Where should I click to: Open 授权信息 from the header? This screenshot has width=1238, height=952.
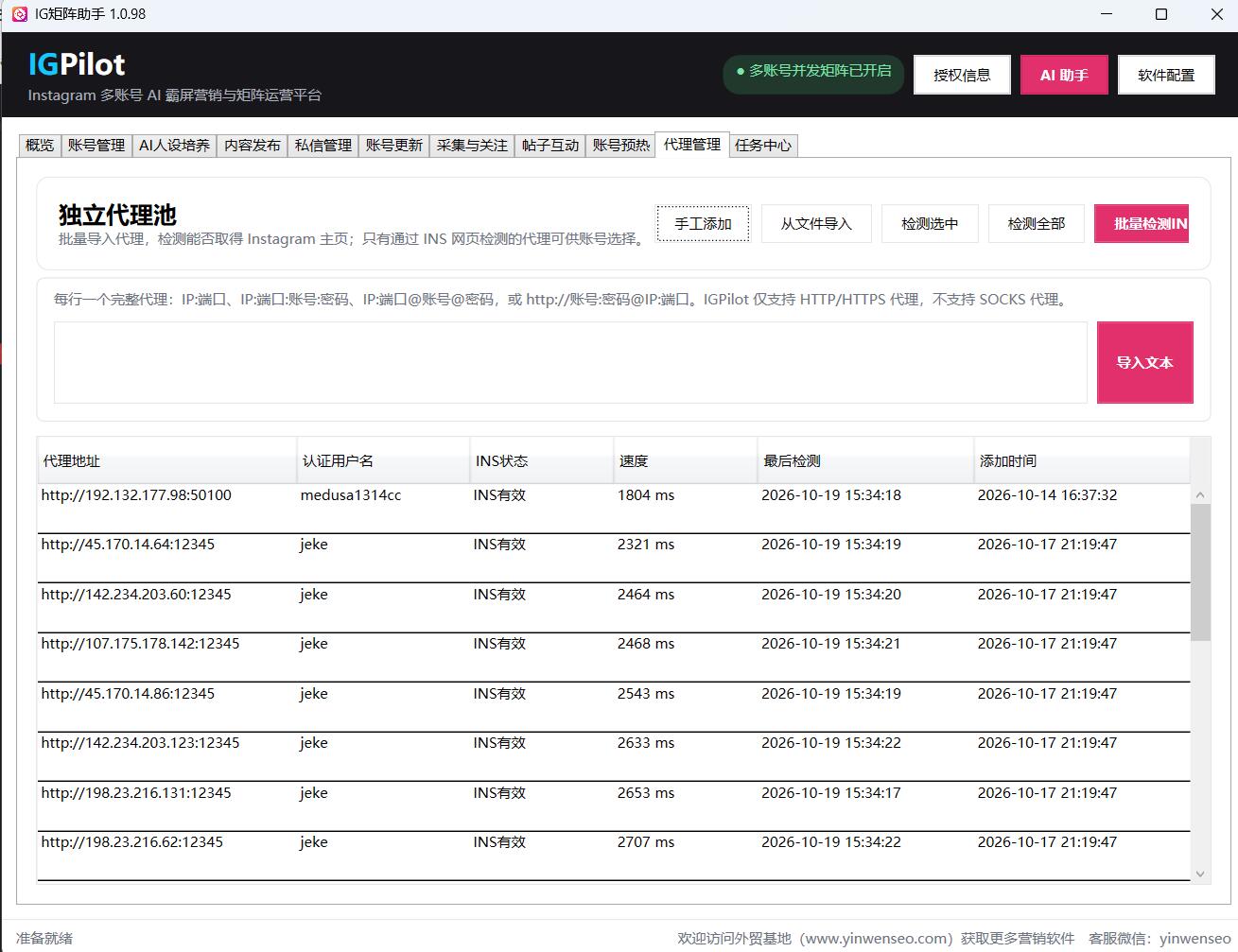(x=962, y=75)
